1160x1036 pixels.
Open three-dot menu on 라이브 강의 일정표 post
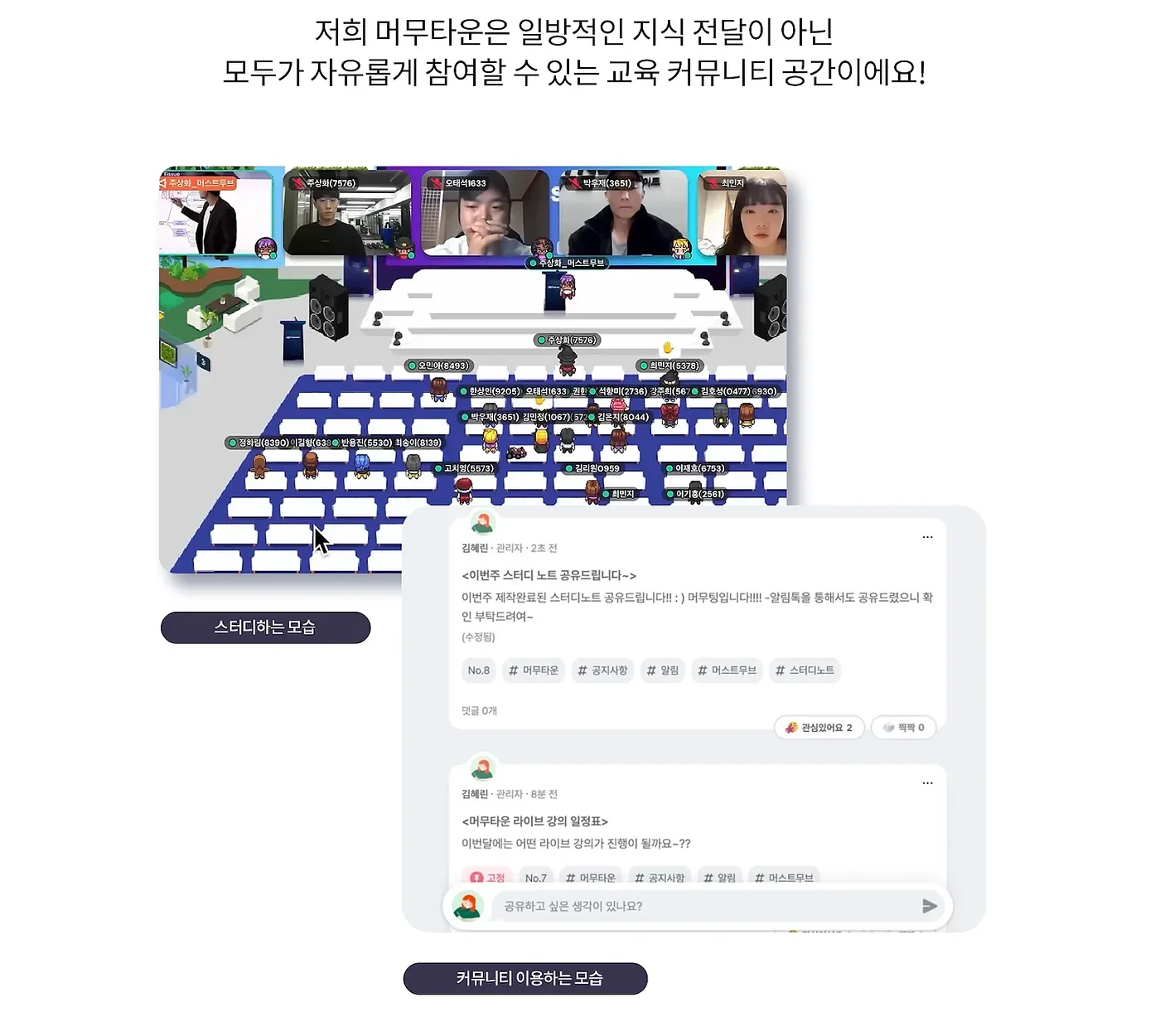(927, 783)
